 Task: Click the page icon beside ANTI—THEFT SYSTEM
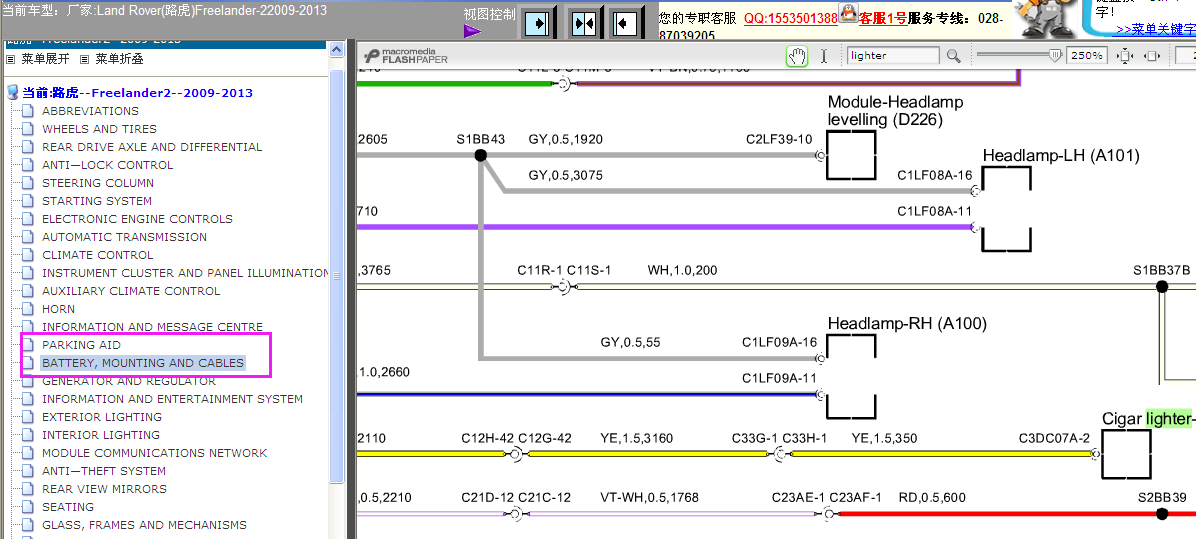coord(27,471)
